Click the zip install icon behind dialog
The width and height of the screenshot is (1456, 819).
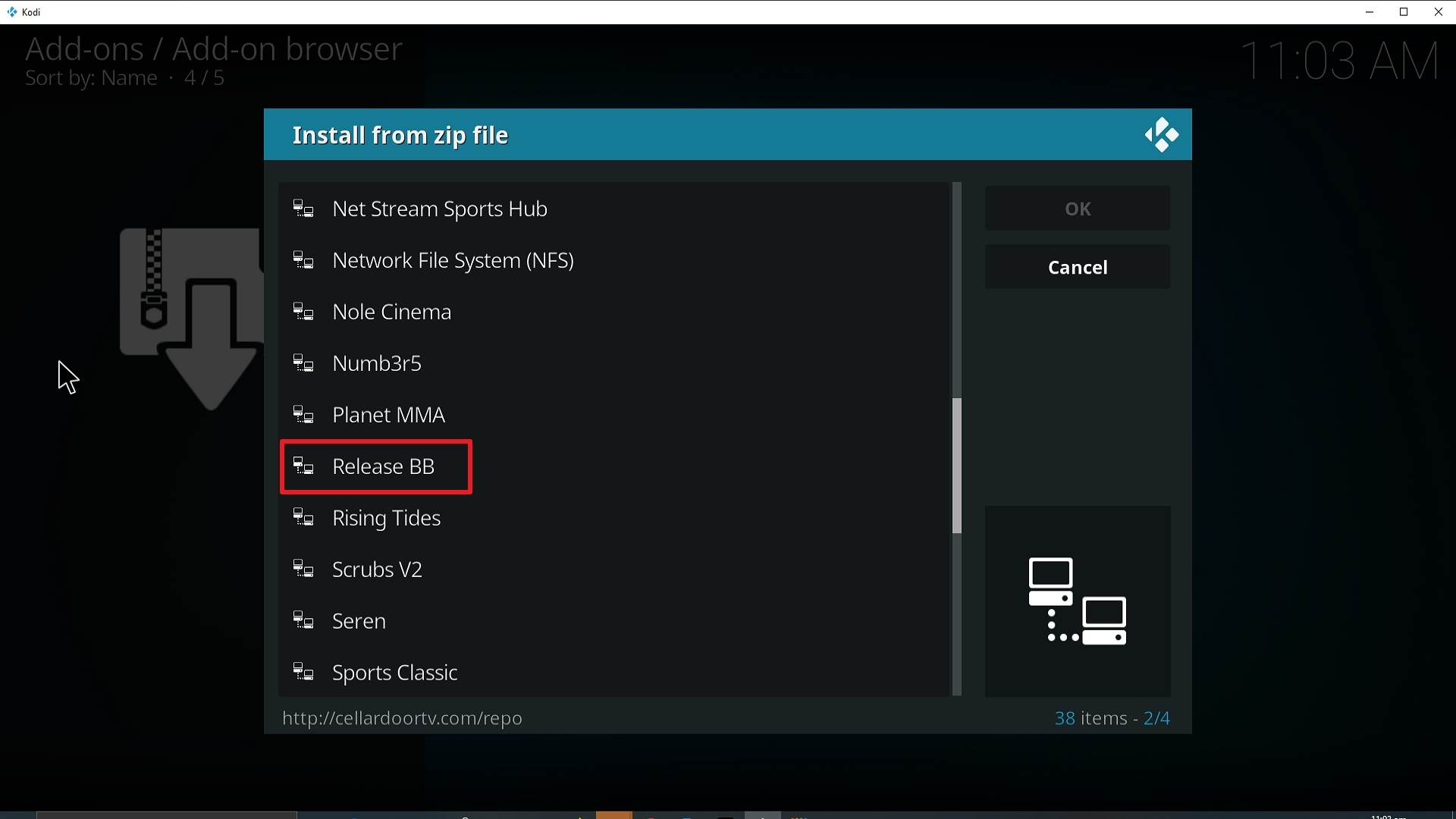[191, 318]
